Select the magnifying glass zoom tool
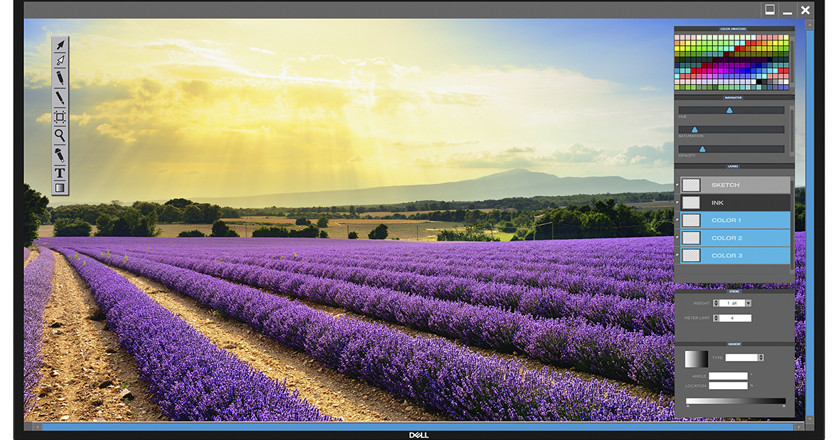 pos(60,136)
